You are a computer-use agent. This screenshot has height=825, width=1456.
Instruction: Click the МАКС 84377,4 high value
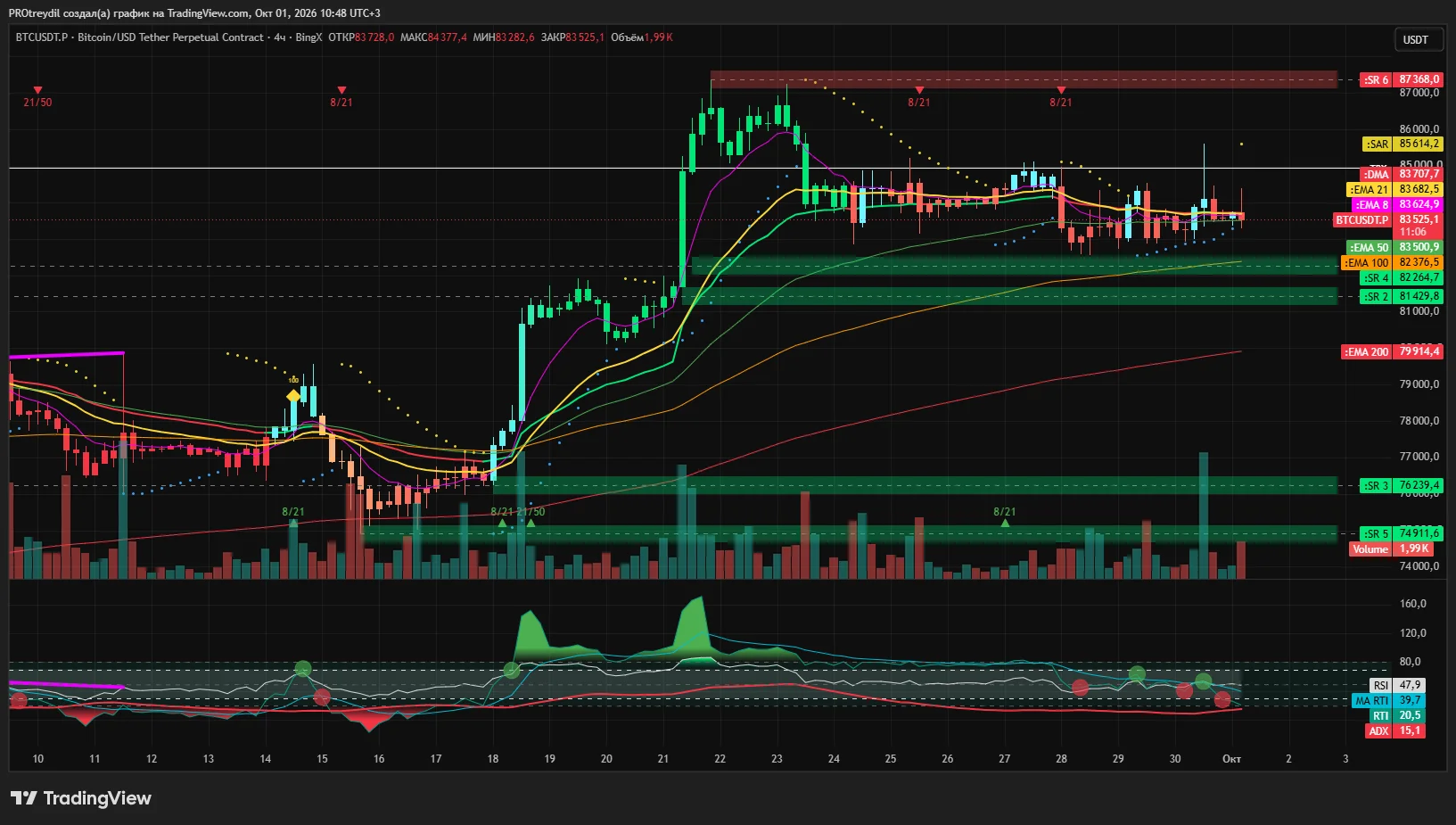(x=433, y=37)
